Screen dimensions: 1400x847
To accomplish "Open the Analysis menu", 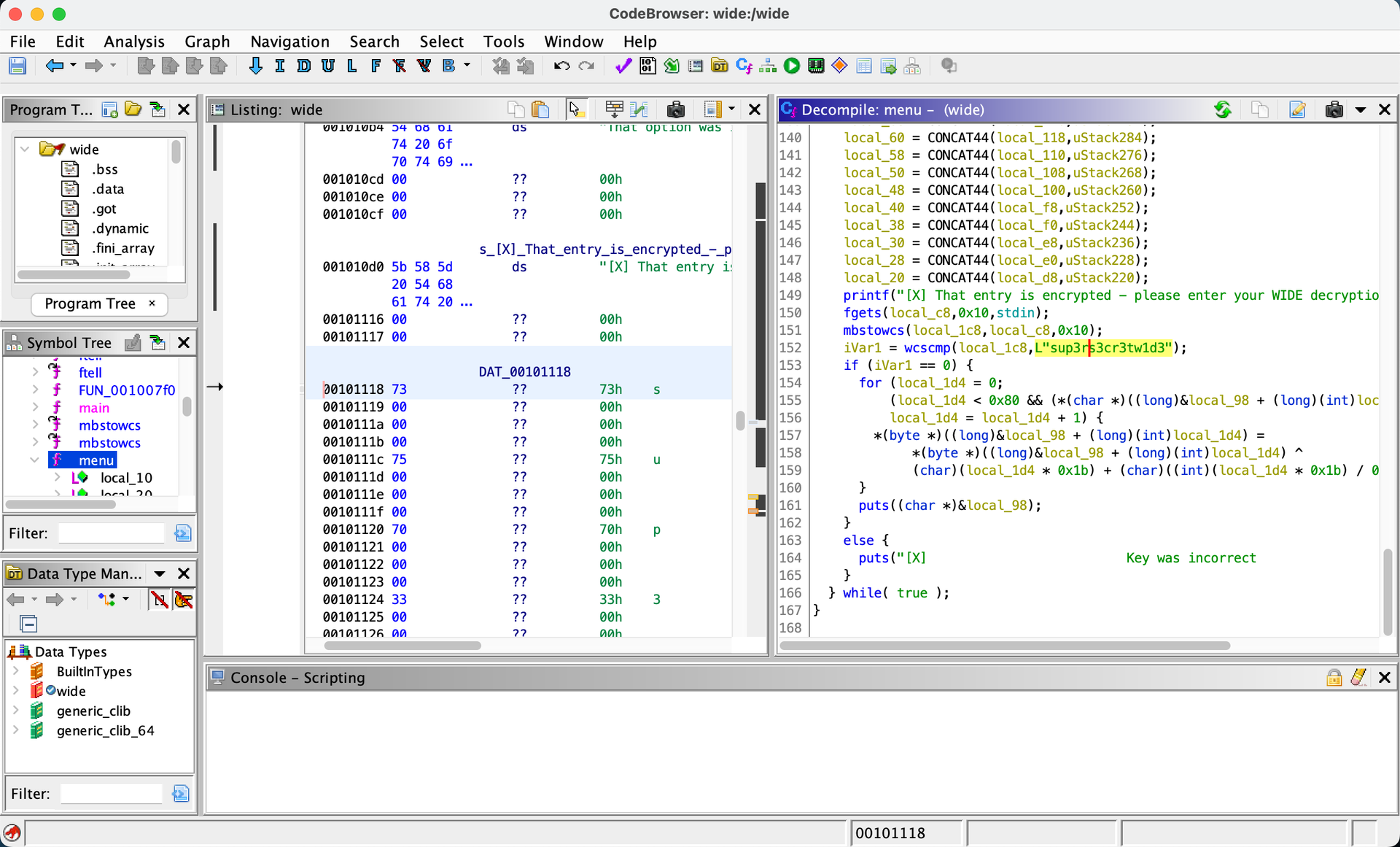I will (x=134, y=42).
